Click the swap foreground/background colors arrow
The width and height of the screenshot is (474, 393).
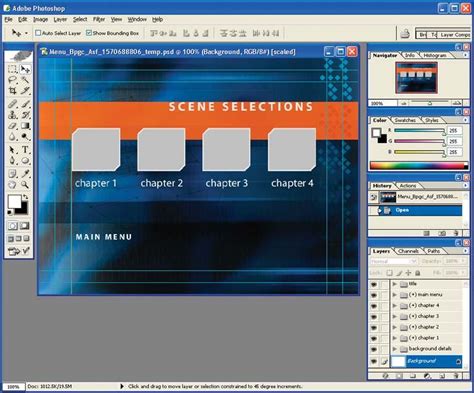coord(26,197)
